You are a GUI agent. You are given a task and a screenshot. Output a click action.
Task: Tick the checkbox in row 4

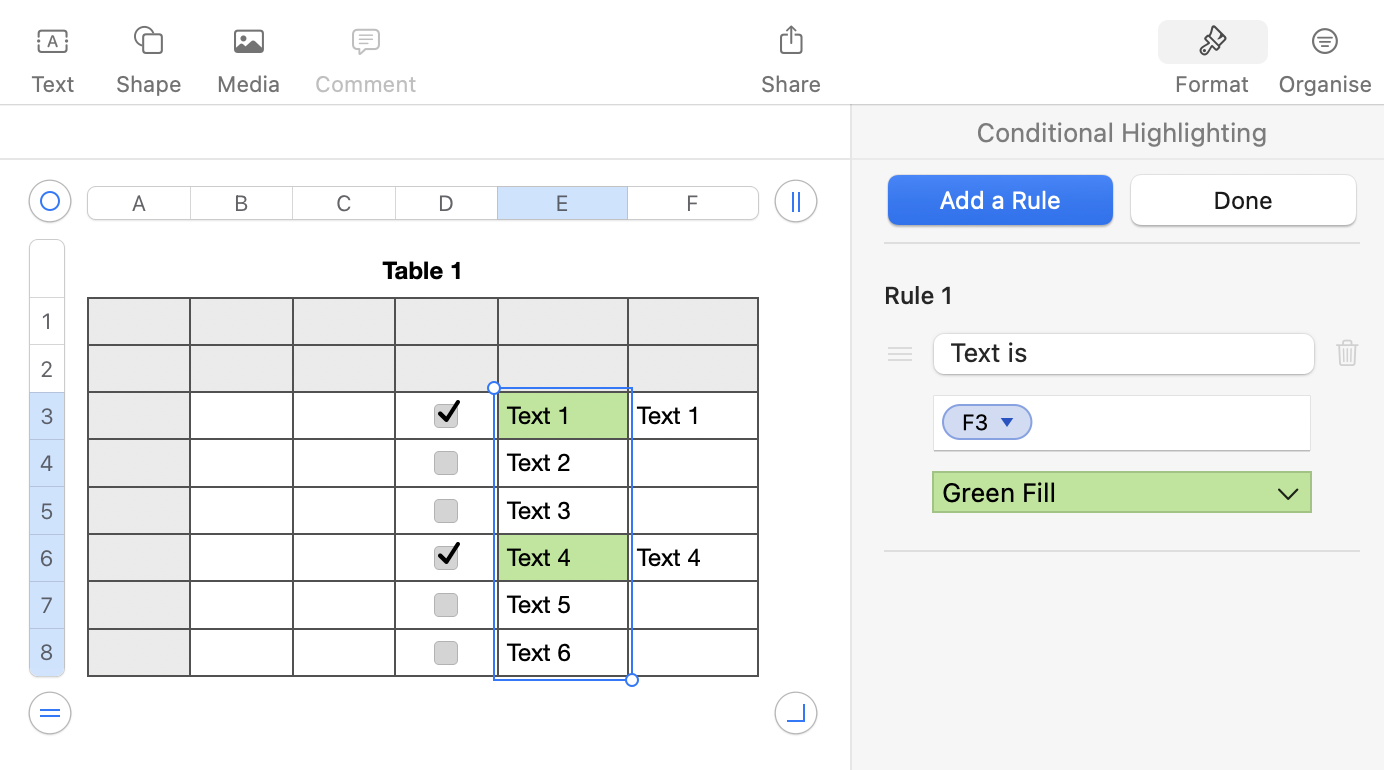click(x=446, y=463)
